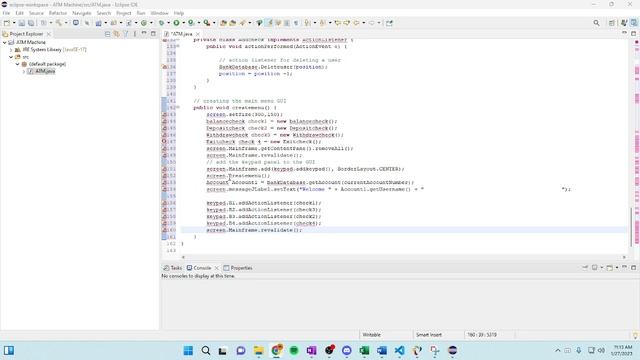Close the ATM.java editor tab
The image size is (640, 360).
pos(198,34)
